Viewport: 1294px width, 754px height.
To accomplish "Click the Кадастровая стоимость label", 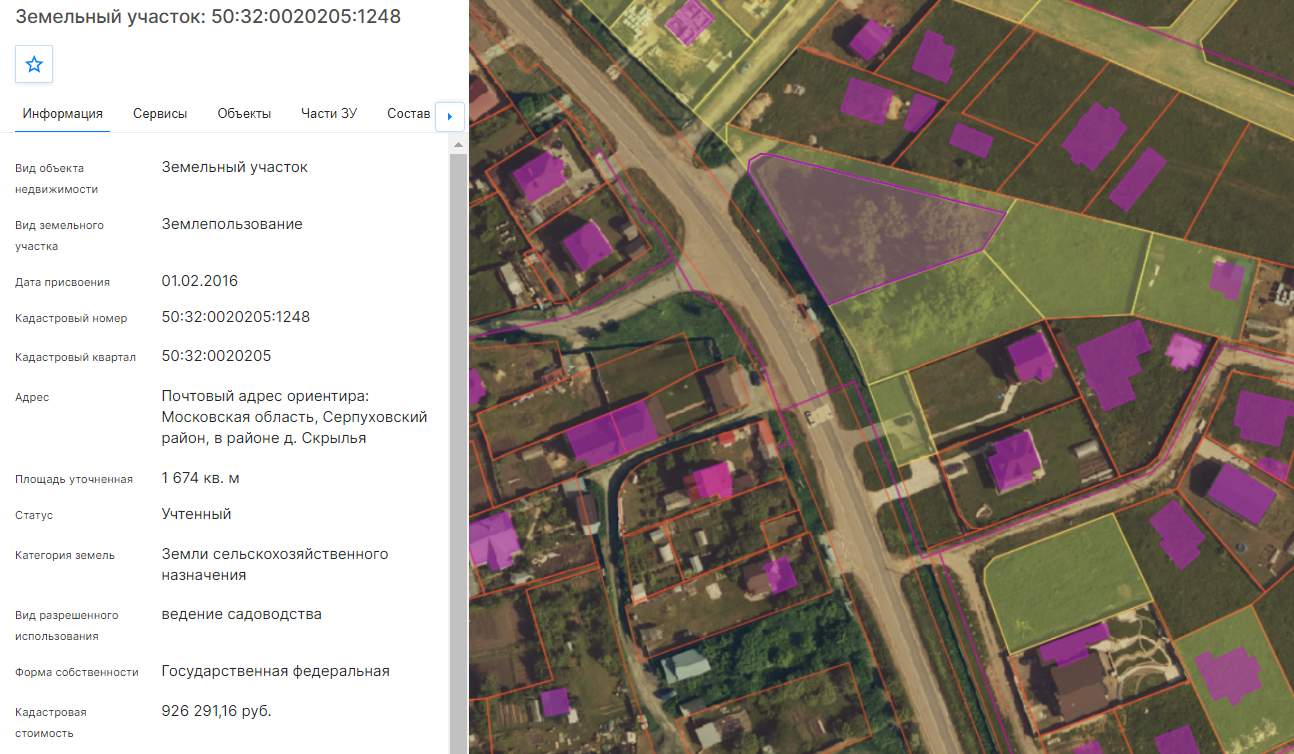I will 51,722.
